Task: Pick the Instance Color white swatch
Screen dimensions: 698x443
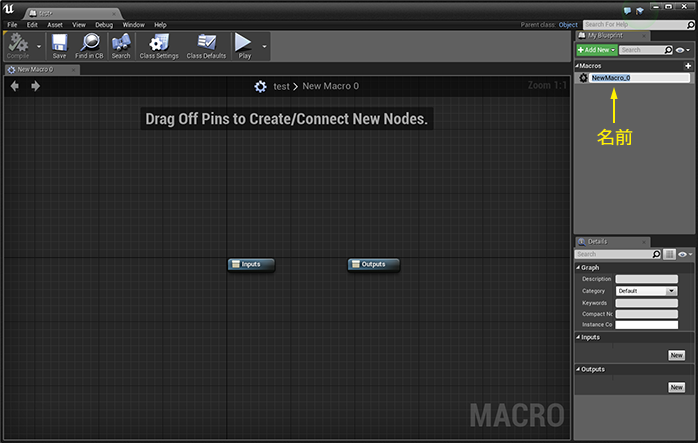Action: coord(646,325)
